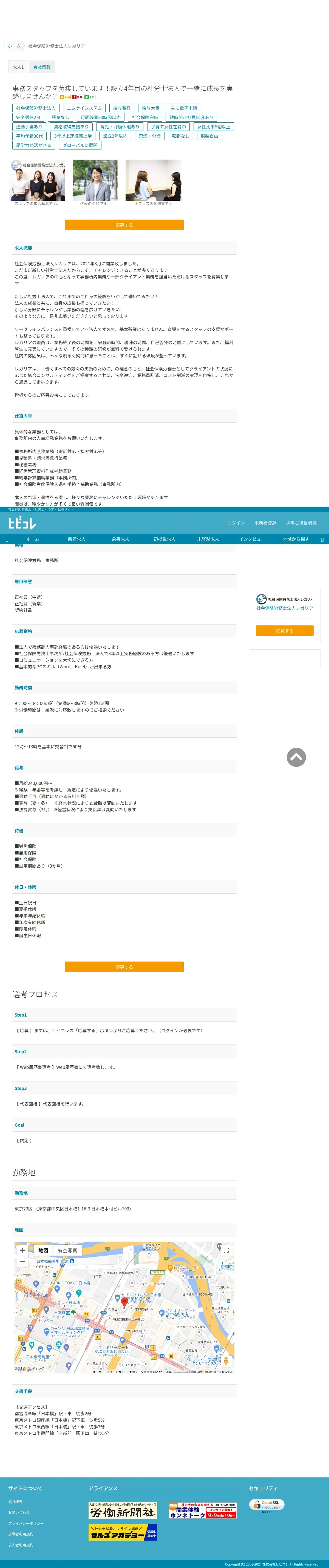
Task: Click the 給与奉行 tag
Action: (122, 108)
